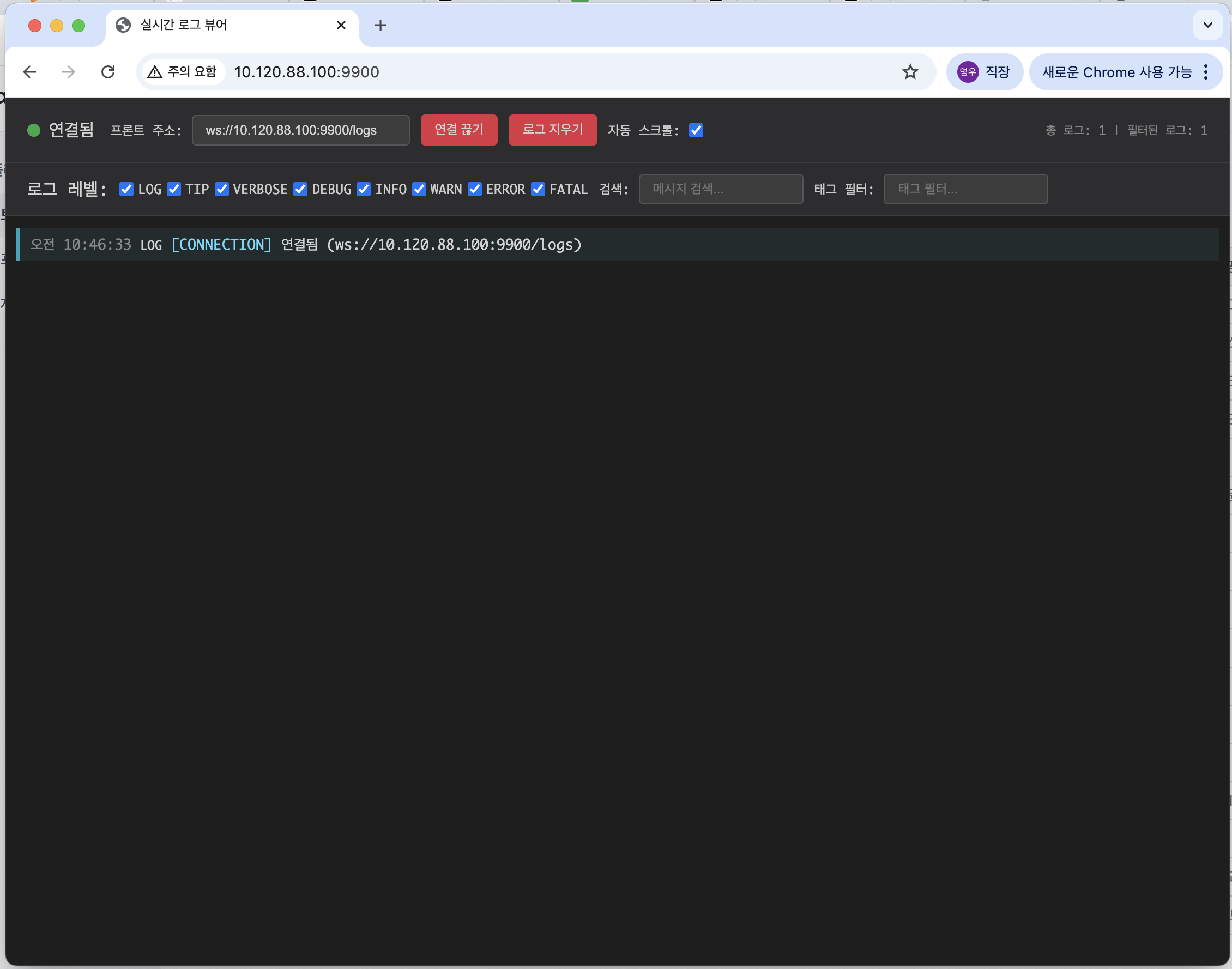The height and width of the screenshot is (969, 1232).
Task: Bookmark this page with the star icon
Action: tap(910, 71)
